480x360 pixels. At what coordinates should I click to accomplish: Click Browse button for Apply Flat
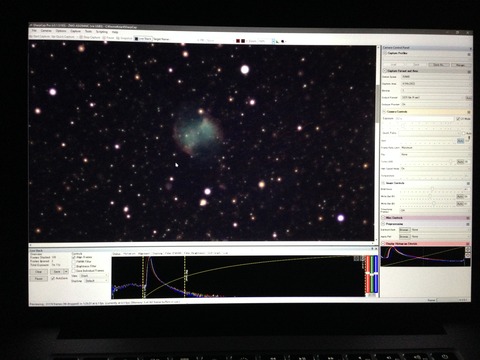404,237
